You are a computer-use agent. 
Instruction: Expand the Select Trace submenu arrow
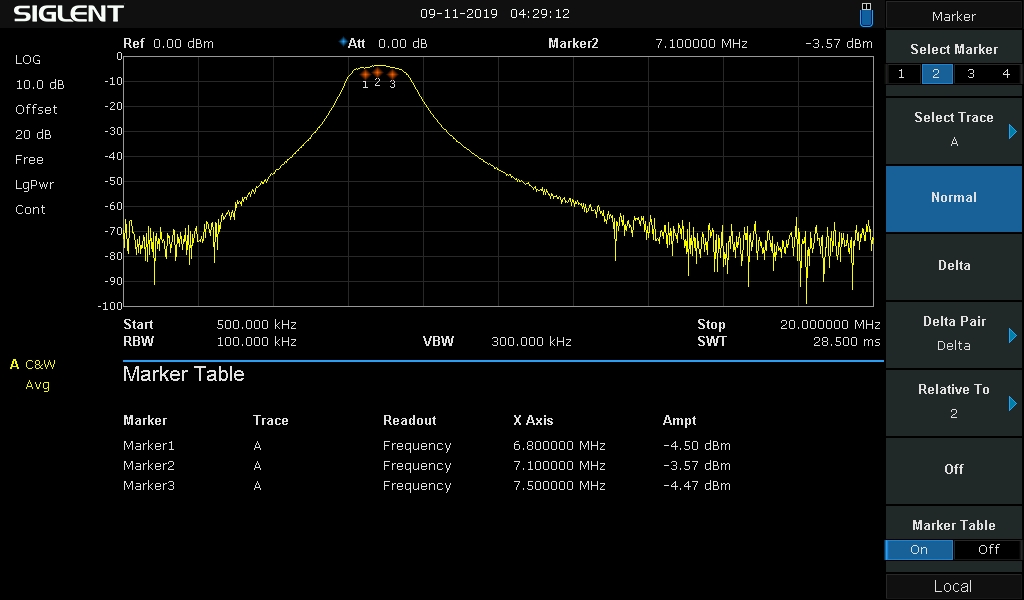coord(1012,132)
